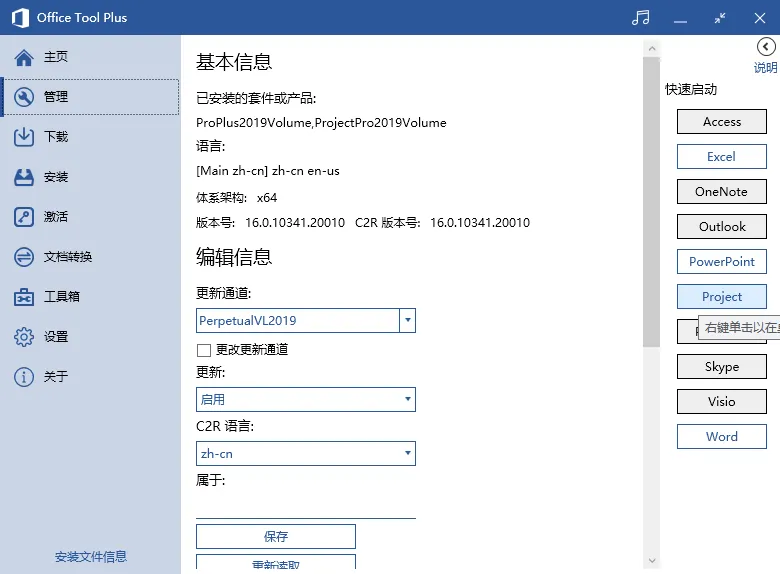This screenshot has height=574, width=780.
Task: Click the 重新读取 button
Action: click(x=276, y=562)
